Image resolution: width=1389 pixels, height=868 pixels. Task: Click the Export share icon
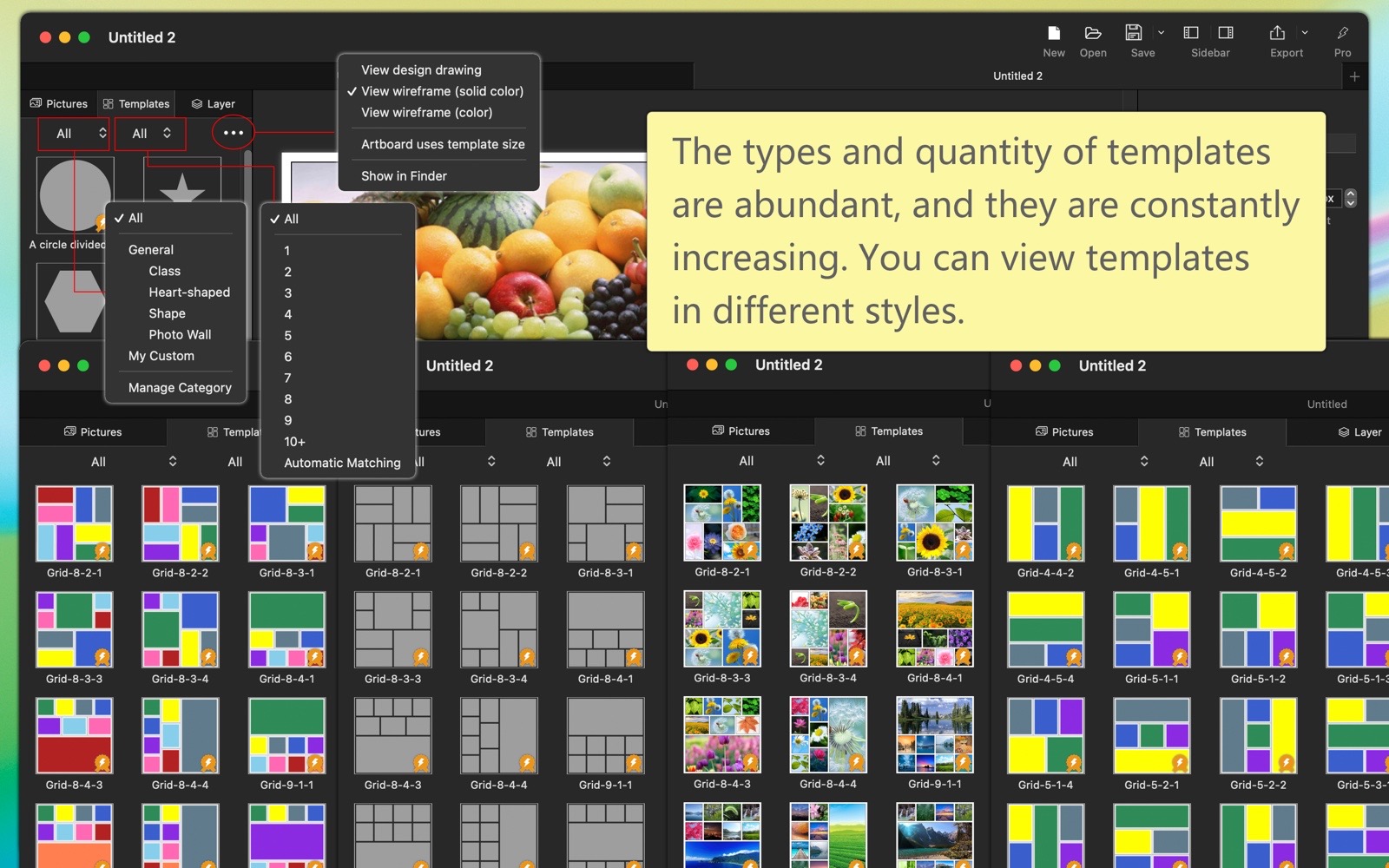(x=1277, y=34)
